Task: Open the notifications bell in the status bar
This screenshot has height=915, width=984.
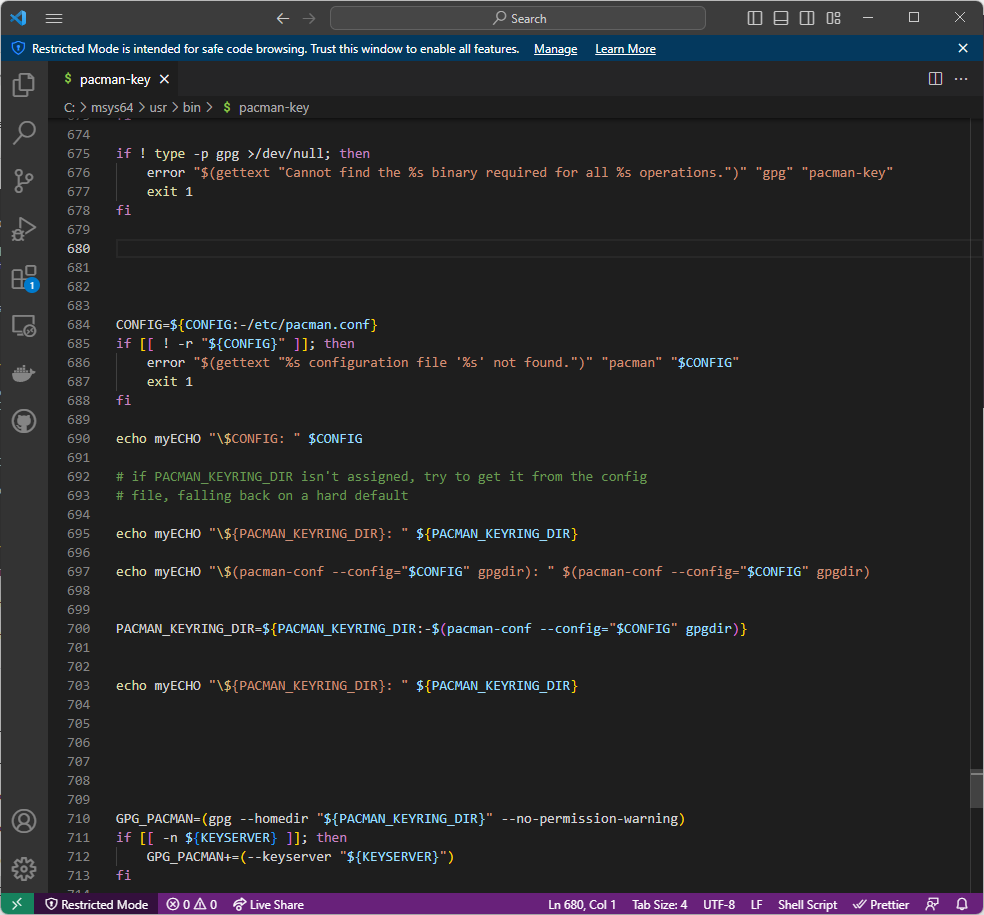Action: point(961,904)
